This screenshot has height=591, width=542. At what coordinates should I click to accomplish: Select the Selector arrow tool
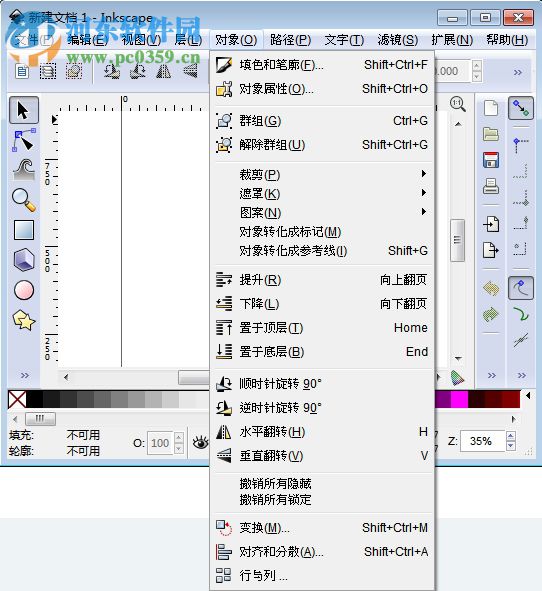coord(24,110)
